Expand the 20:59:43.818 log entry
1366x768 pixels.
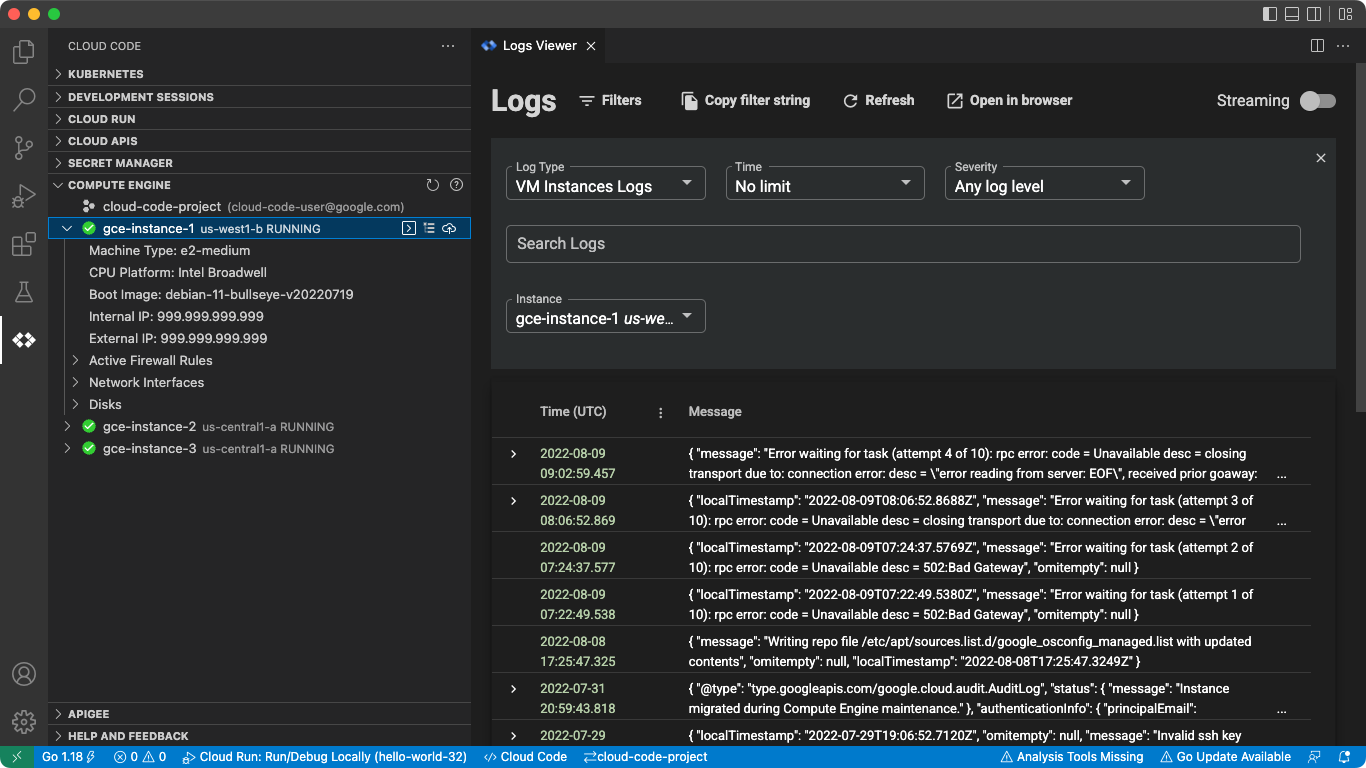pos(514,689)
